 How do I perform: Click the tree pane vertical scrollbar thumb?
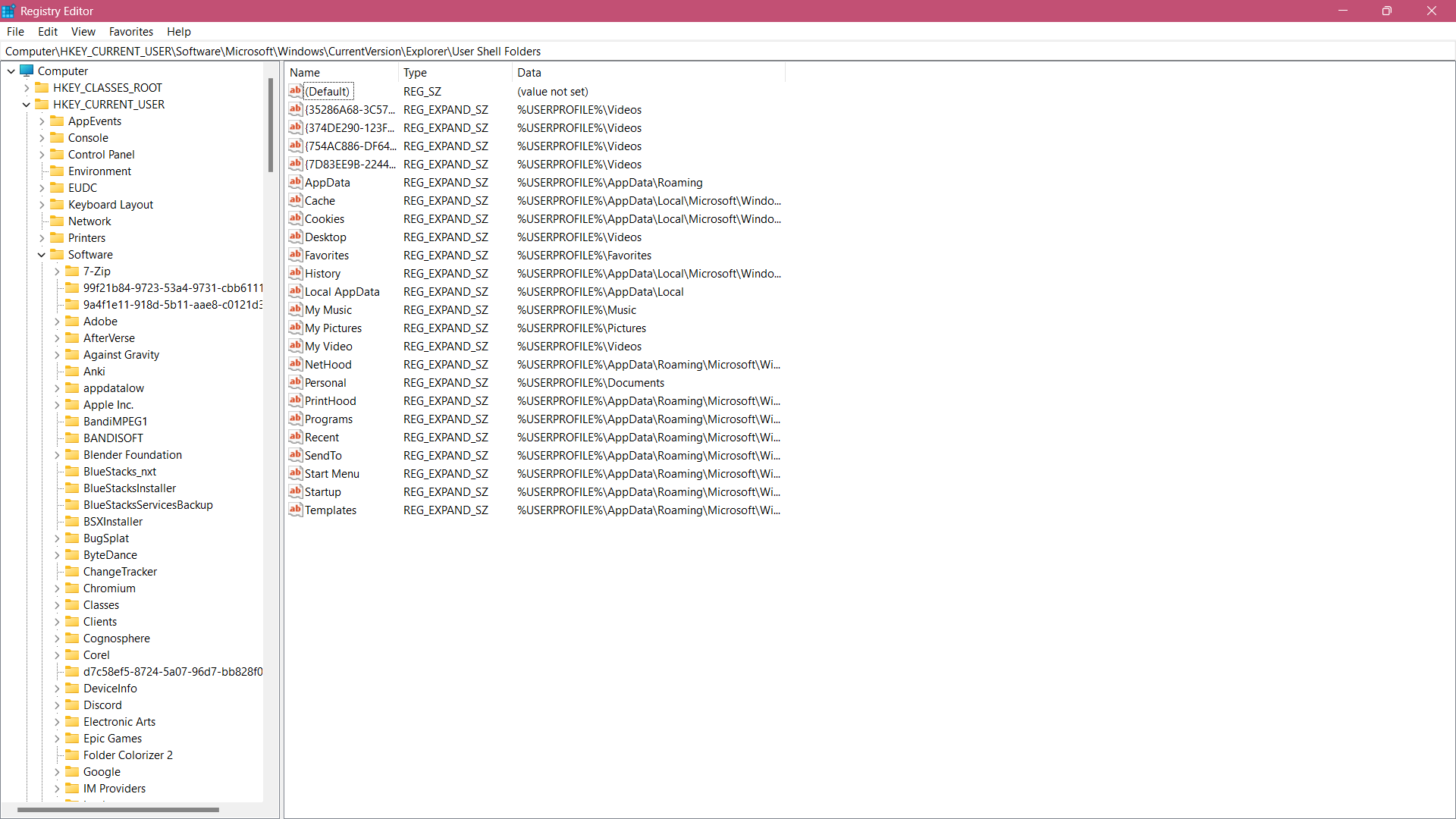(271, 125)
